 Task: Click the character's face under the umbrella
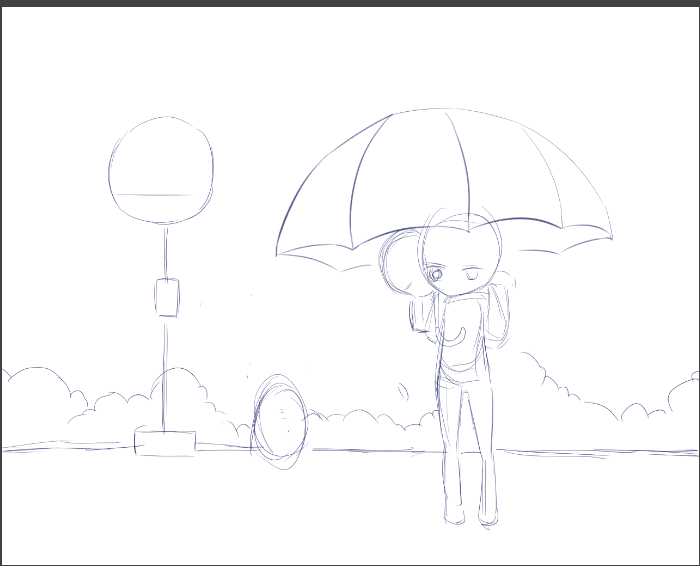click(x=460, y=255)
